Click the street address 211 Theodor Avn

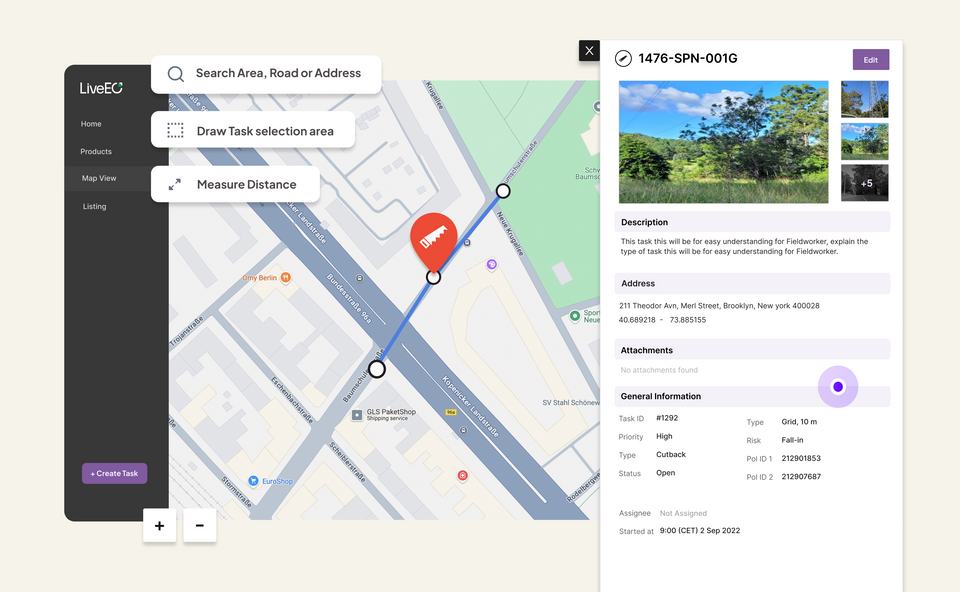[x=719, y=305]
